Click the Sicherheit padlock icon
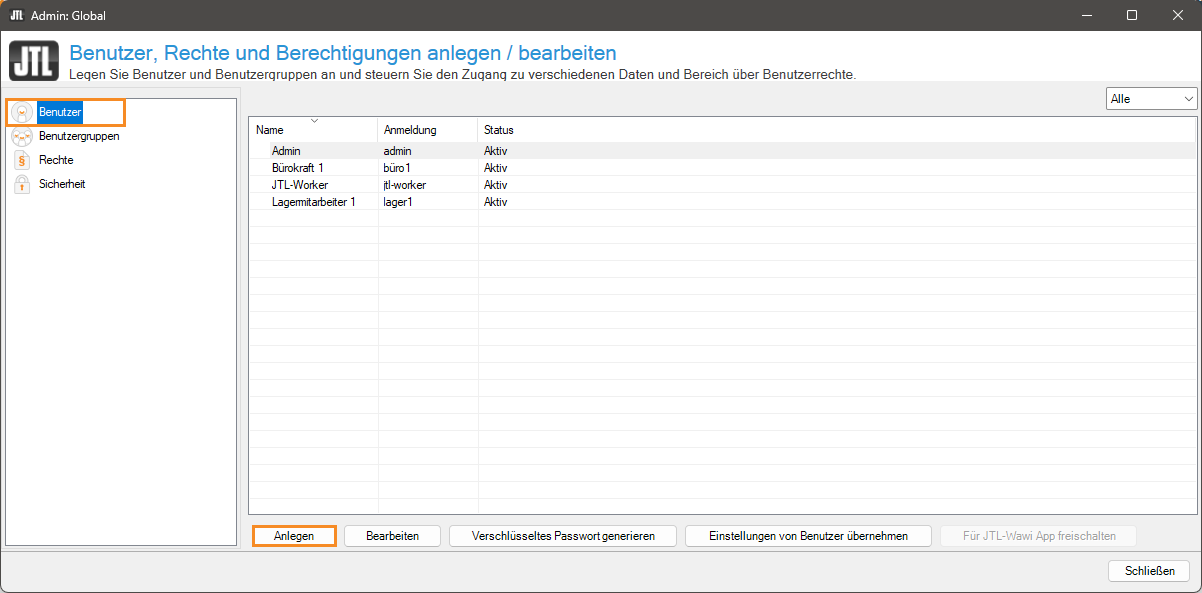This screenshot has width=1202, height=593. [22, 184]
